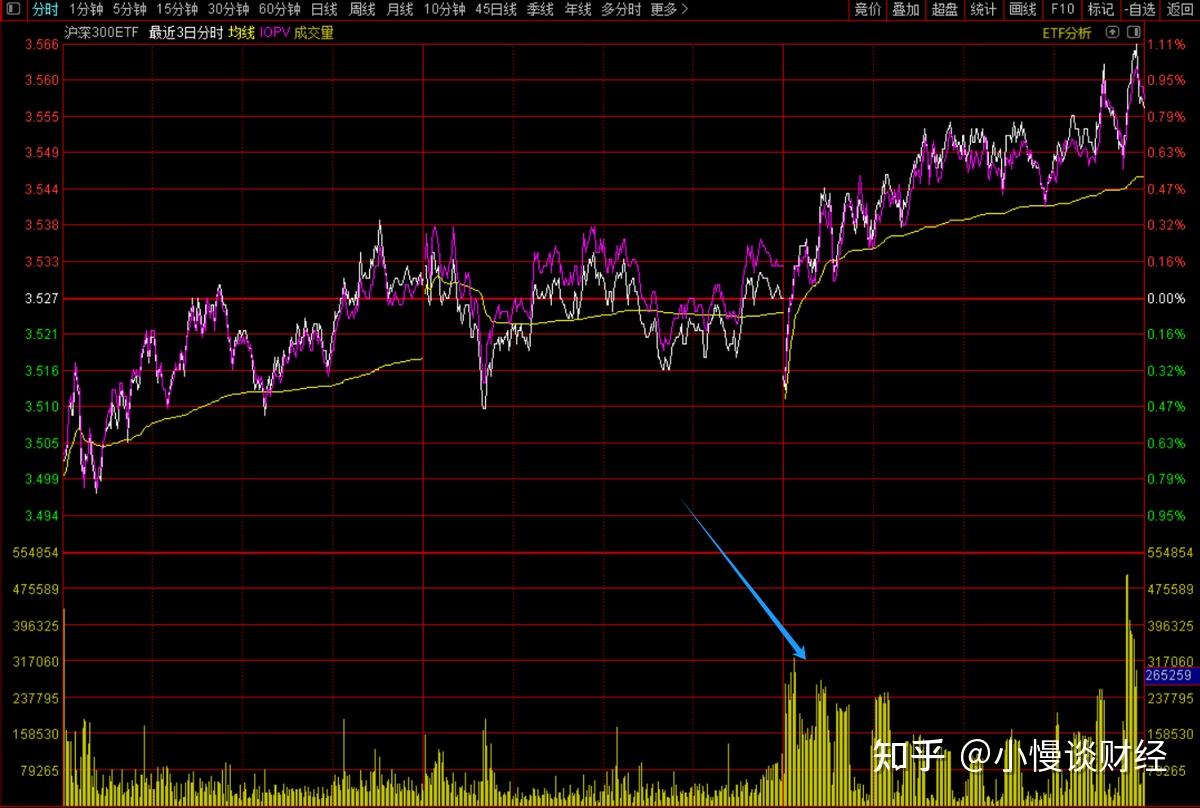Click the side panel toggle icon near ETF分析
The height and width of the screenshot is (808, 1200).
pos(1132,33)
